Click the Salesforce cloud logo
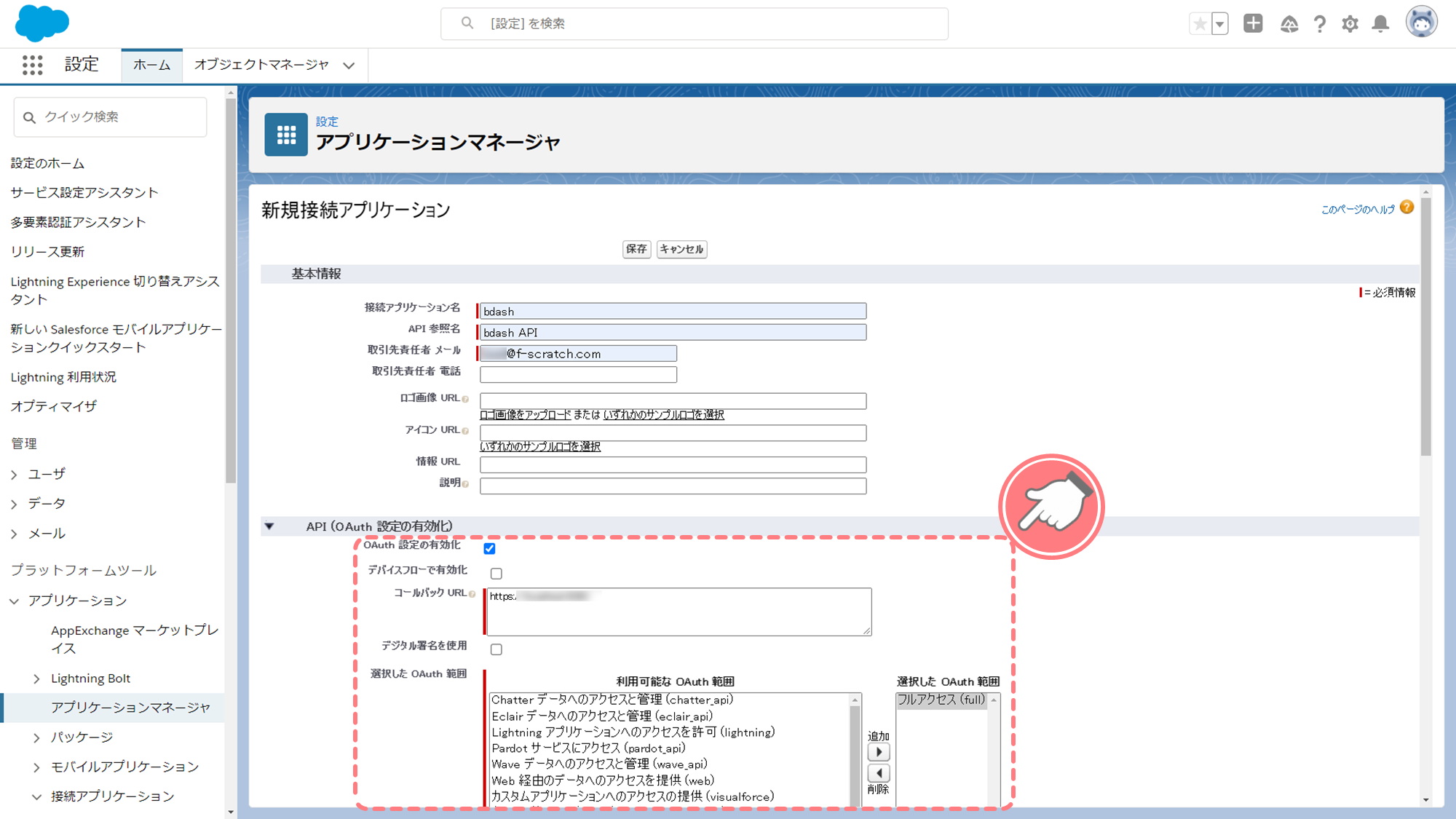The image size is (1456, 819). pyautogui.click(x=42, y=23)
